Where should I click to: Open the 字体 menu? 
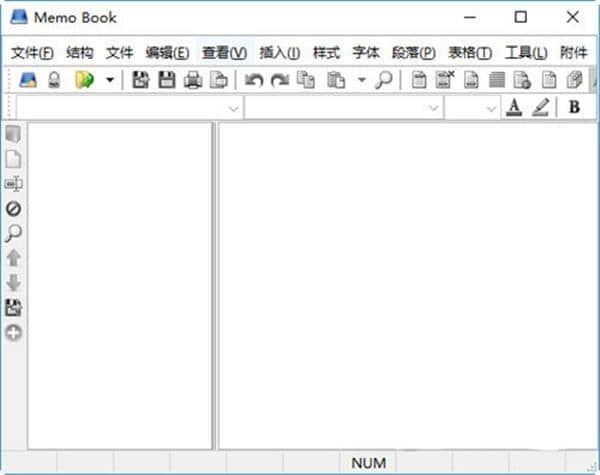[366, 52]
